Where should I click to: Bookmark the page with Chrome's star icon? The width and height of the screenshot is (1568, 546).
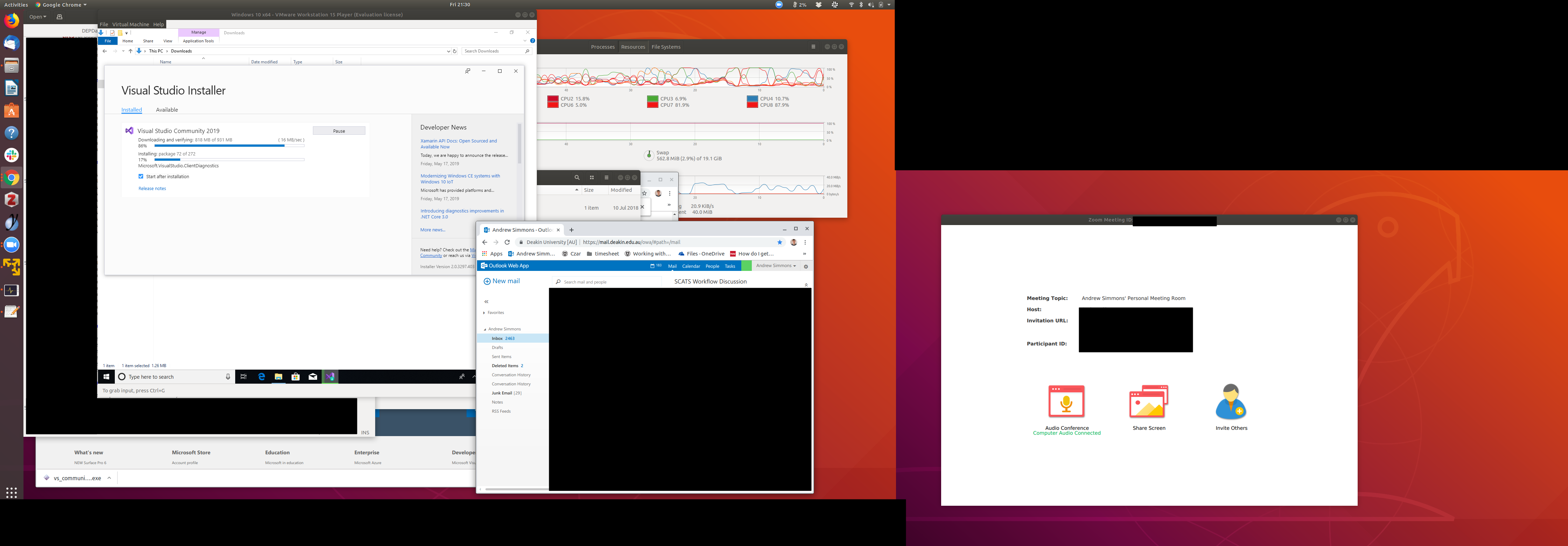[780, 242]
